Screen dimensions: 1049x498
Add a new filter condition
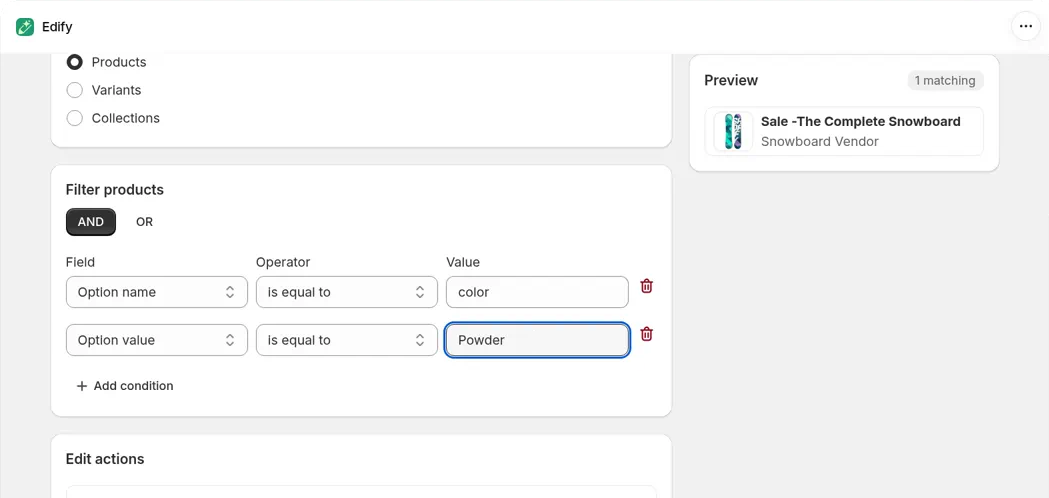click(x=124, y=386)
